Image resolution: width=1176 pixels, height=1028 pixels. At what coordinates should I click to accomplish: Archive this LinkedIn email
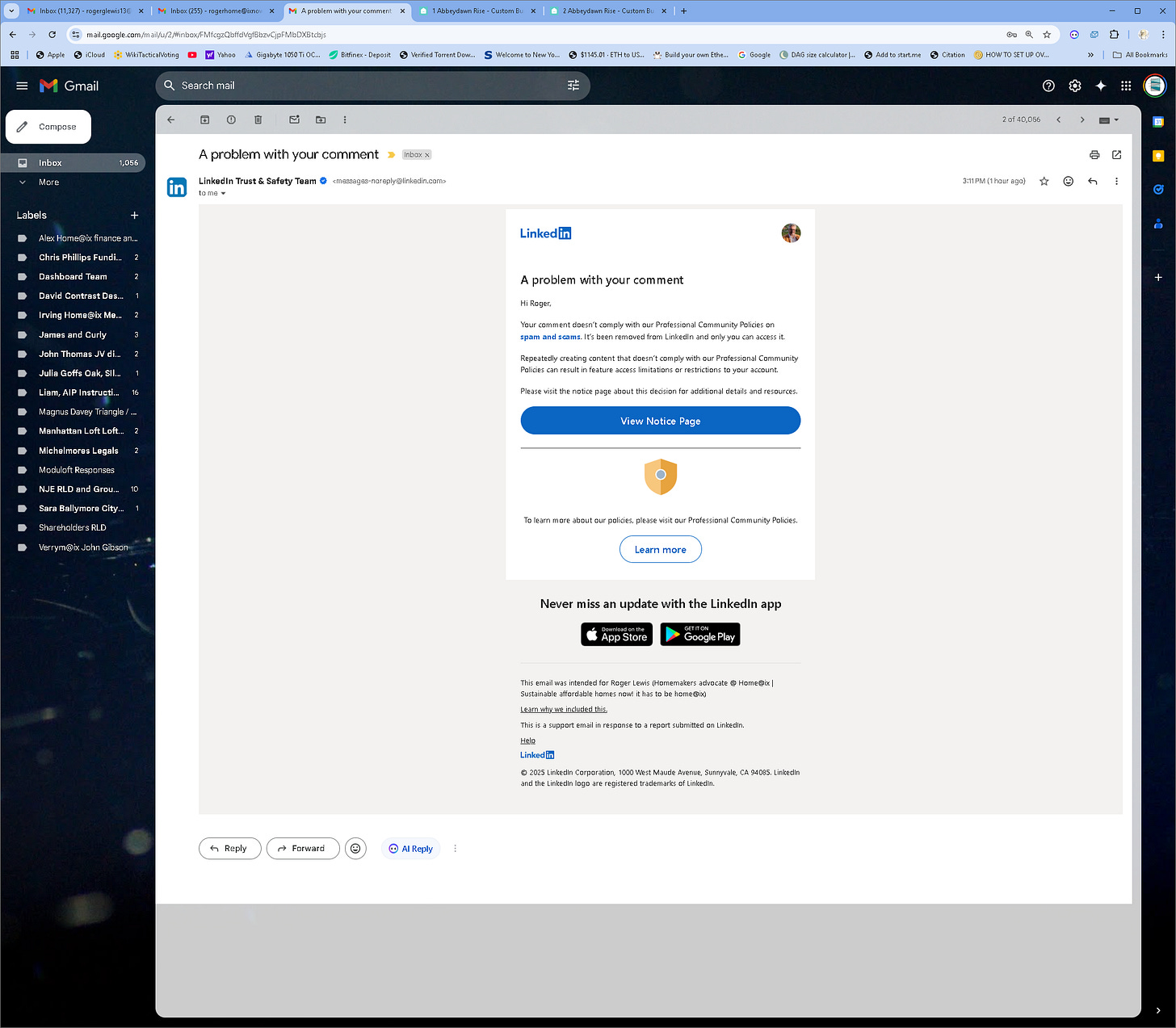tap(205, 120)
